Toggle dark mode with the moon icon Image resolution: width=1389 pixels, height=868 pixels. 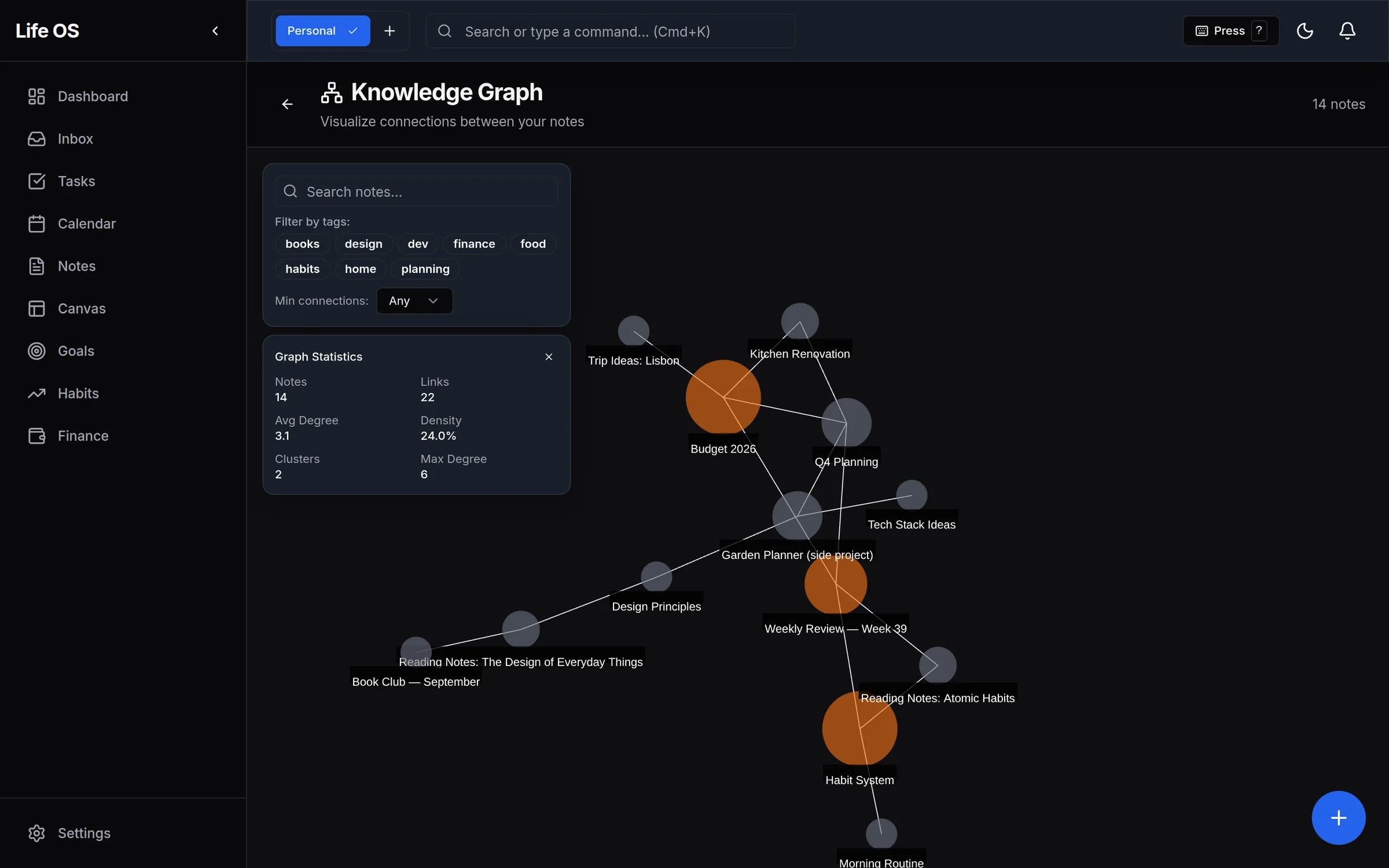1305,31
